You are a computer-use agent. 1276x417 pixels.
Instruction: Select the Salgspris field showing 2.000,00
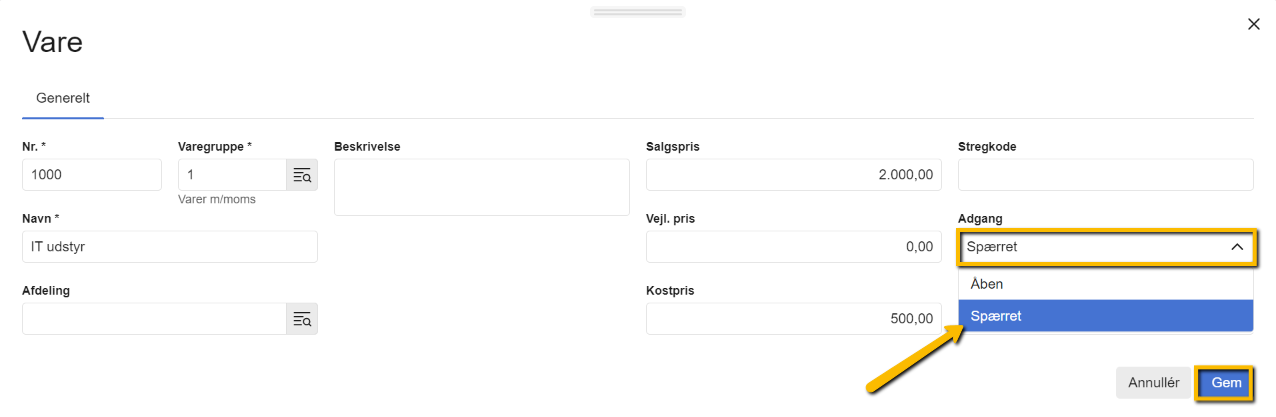click(x=793, y=175)
